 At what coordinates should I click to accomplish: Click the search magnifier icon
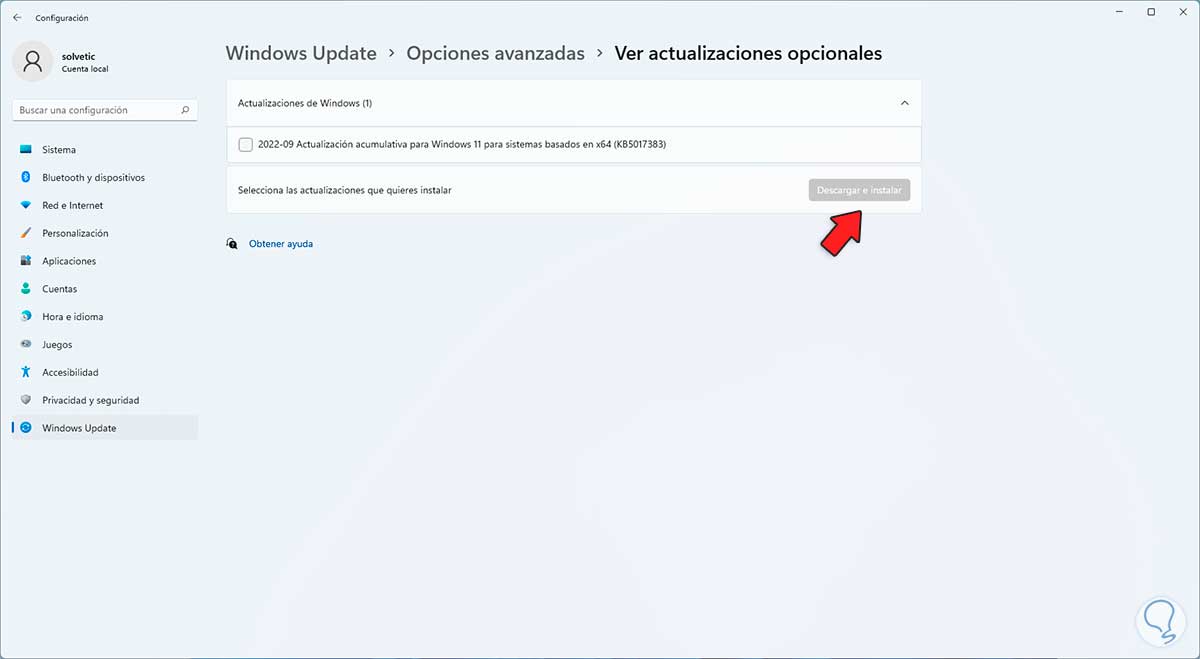pos(185,110)
